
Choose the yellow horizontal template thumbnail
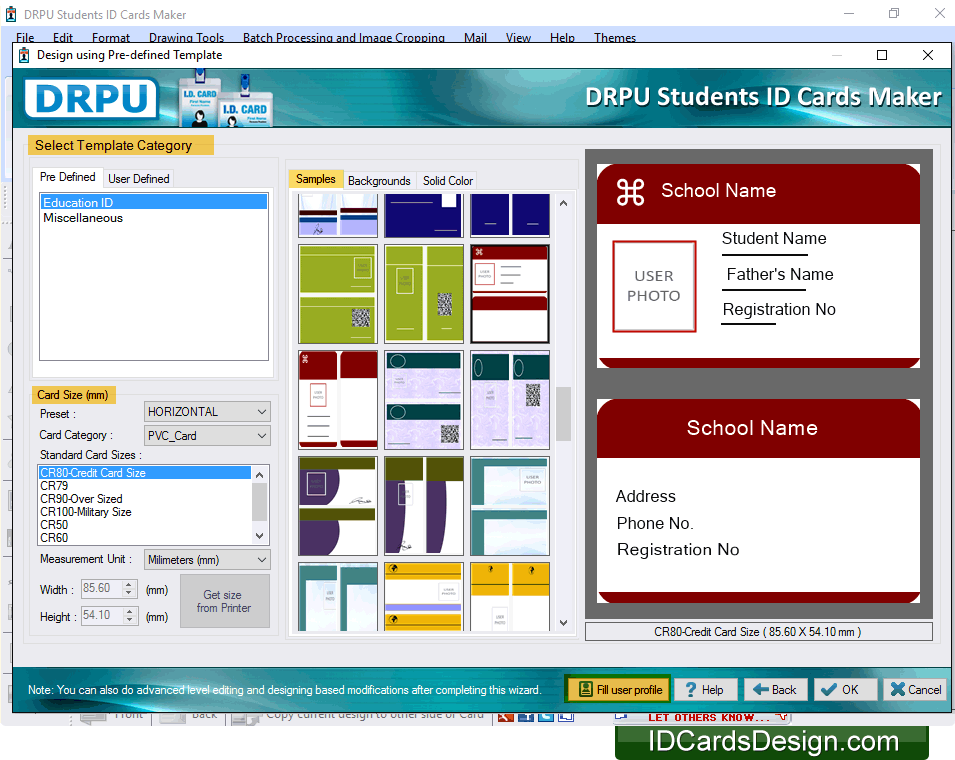[x=424, y=597]
